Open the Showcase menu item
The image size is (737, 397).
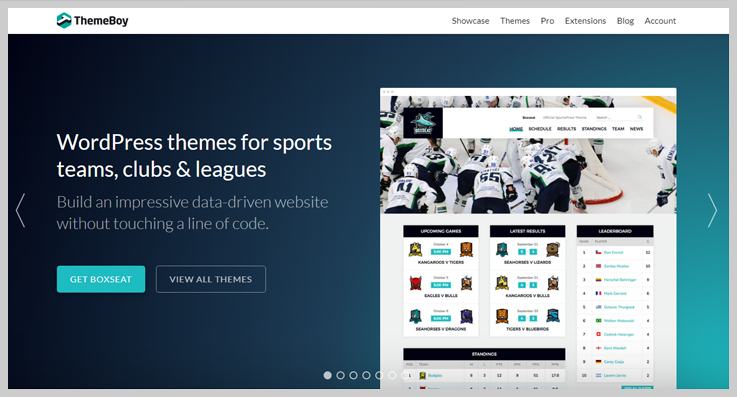(470, 21)
